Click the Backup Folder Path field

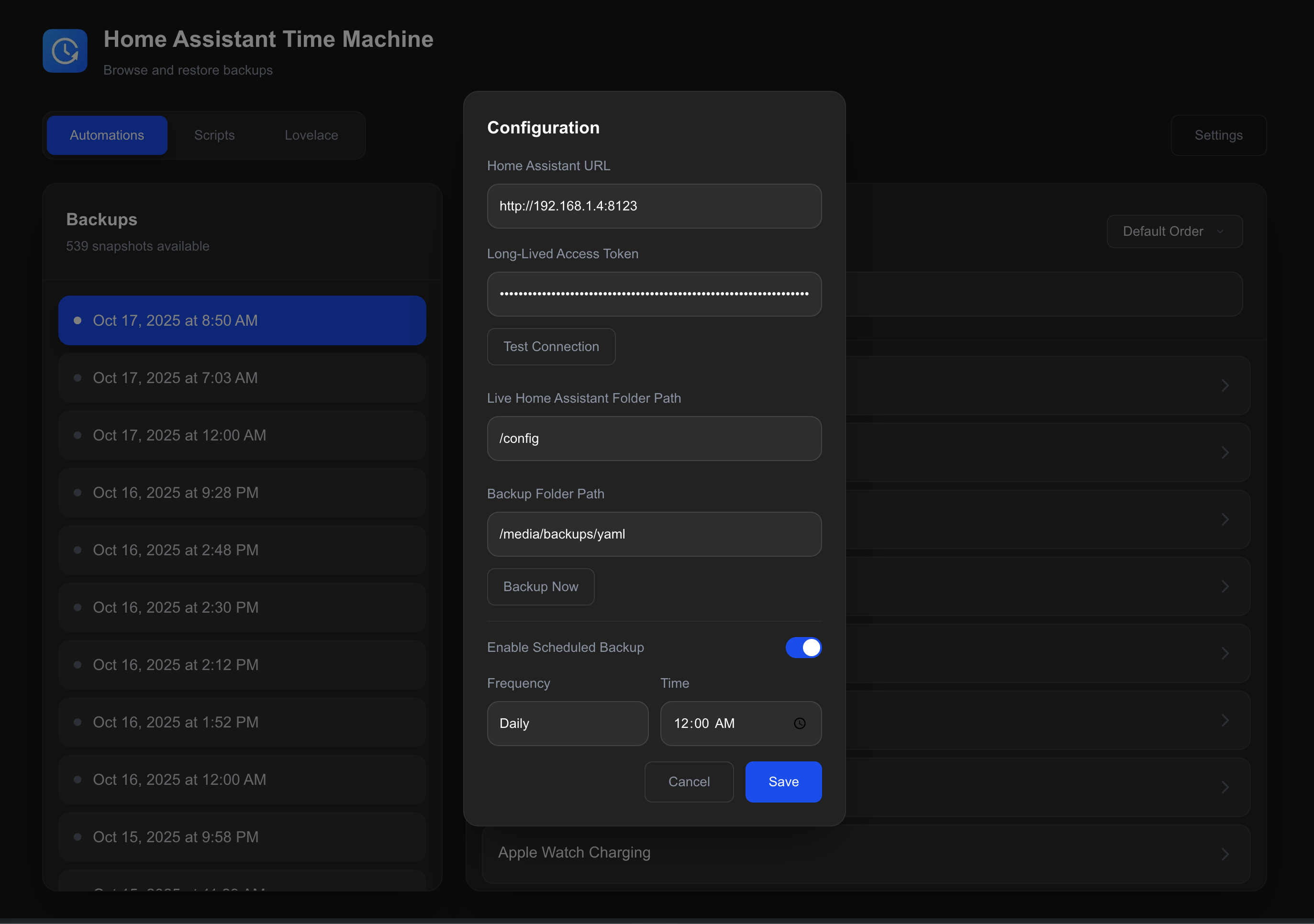click(x=654, y=534)
